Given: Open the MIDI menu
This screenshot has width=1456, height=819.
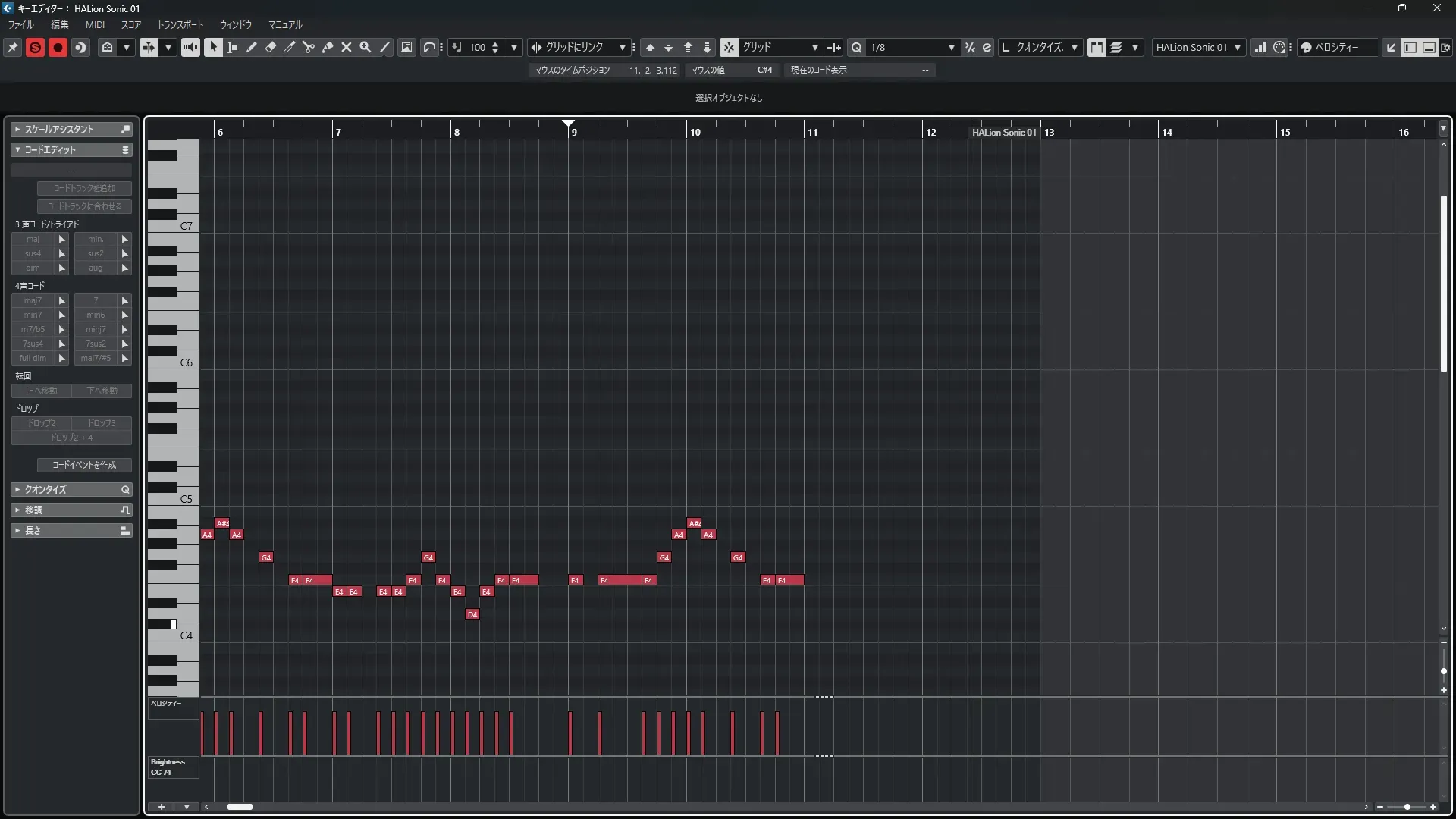Looking at the screenshot, I should point(95,24).
